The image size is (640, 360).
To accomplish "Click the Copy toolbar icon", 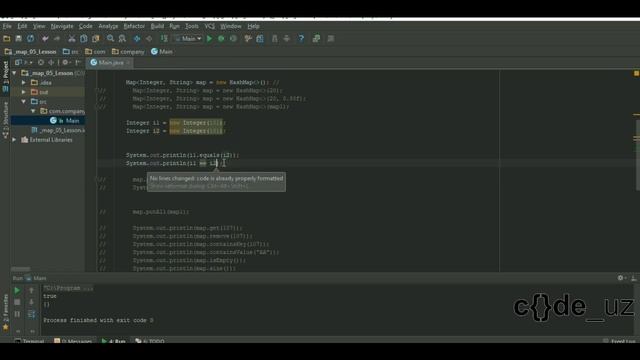I will pyautogui.click(x=84, y=39).
